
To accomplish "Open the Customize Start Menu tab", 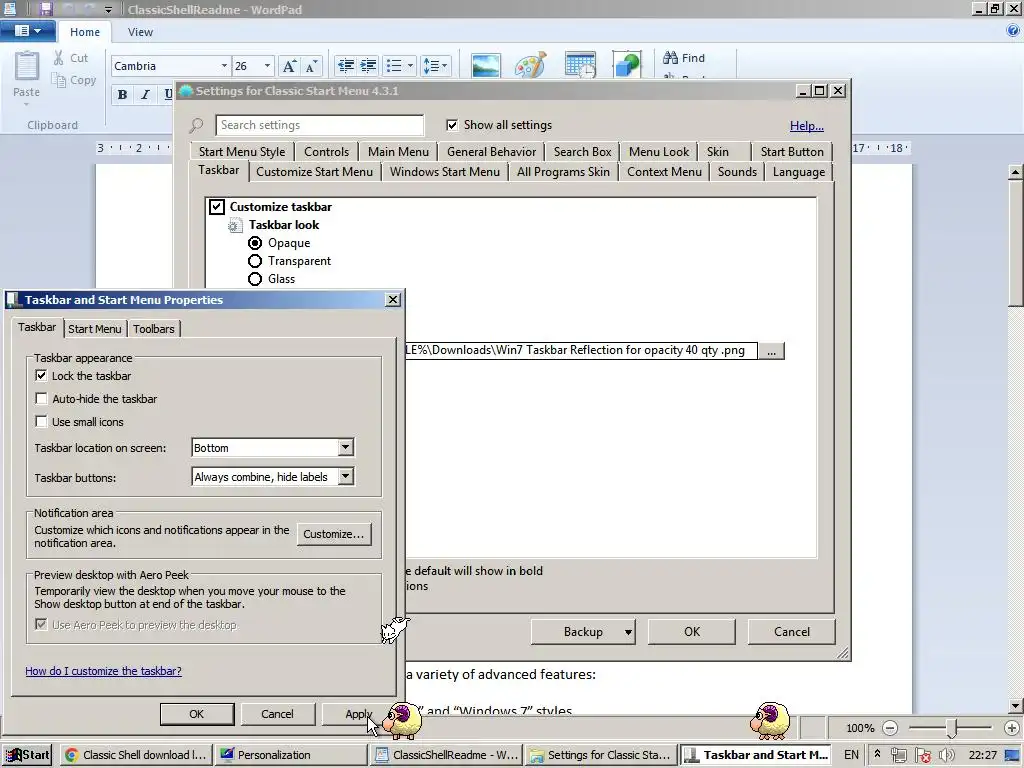I will 314,172.
